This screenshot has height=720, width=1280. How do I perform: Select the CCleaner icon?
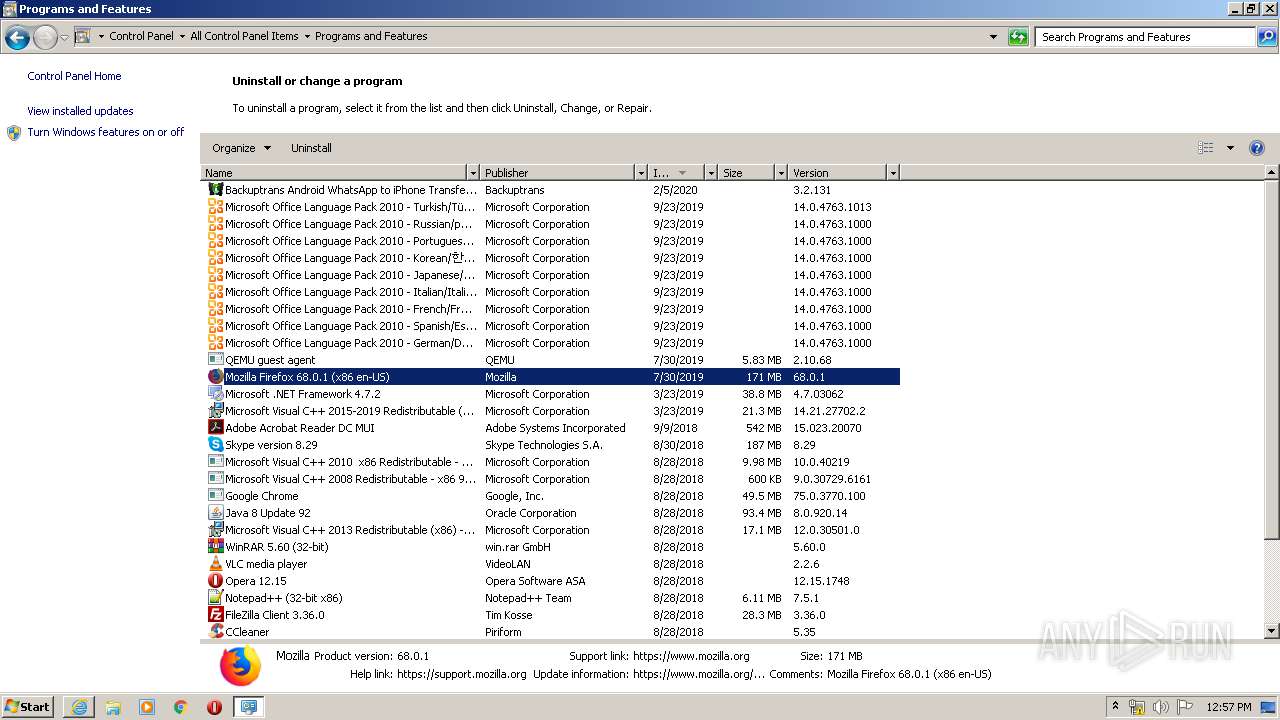(215, 632)
